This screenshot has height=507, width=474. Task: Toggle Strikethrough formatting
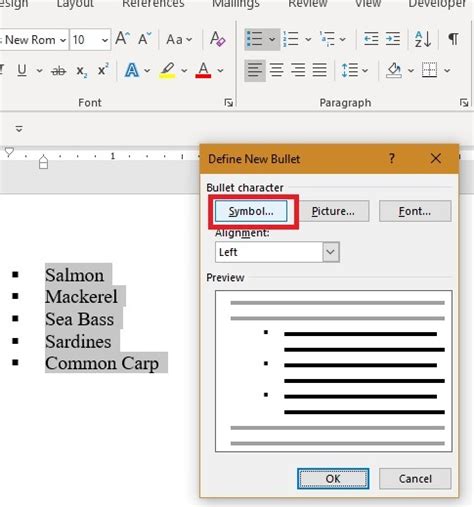59,71
